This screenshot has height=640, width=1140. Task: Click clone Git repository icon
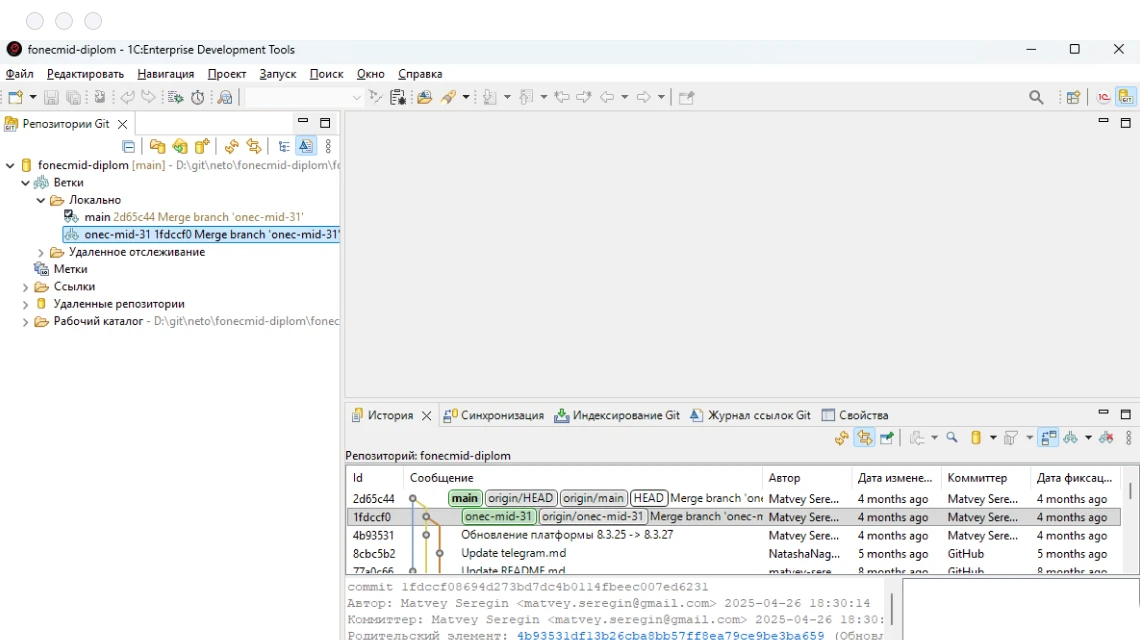(180, 147)
